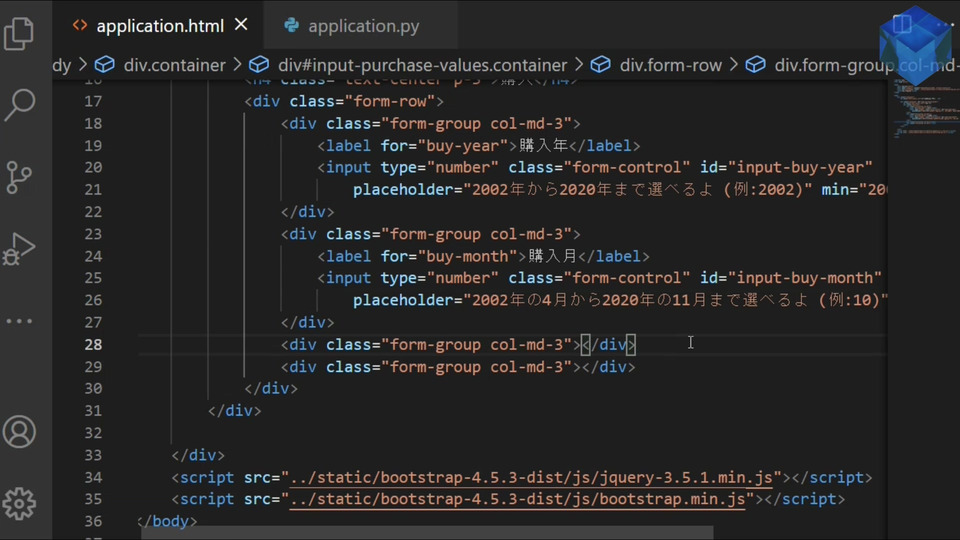960x540 pixels.
Task: Click the closing div tag on line 33
Action: (198, 456)
